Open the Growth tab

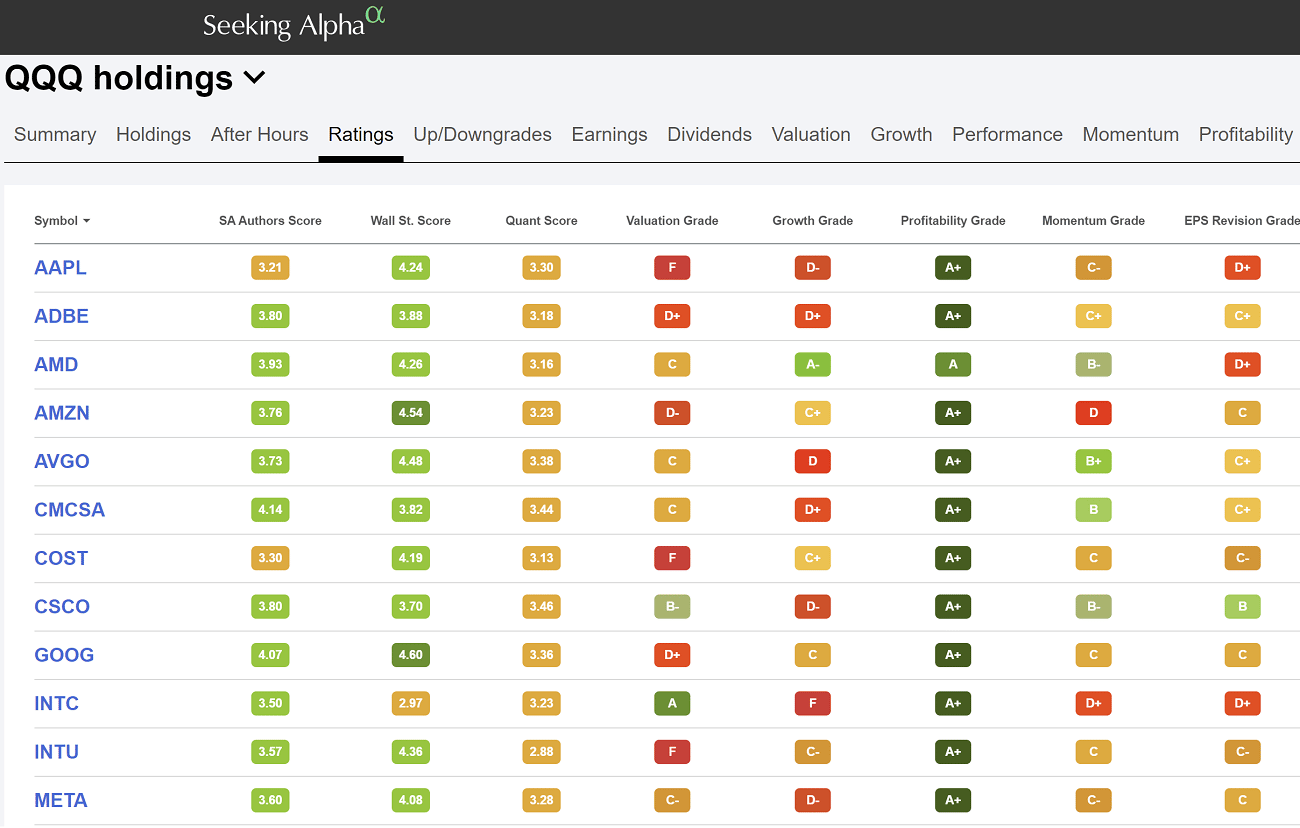901,134
